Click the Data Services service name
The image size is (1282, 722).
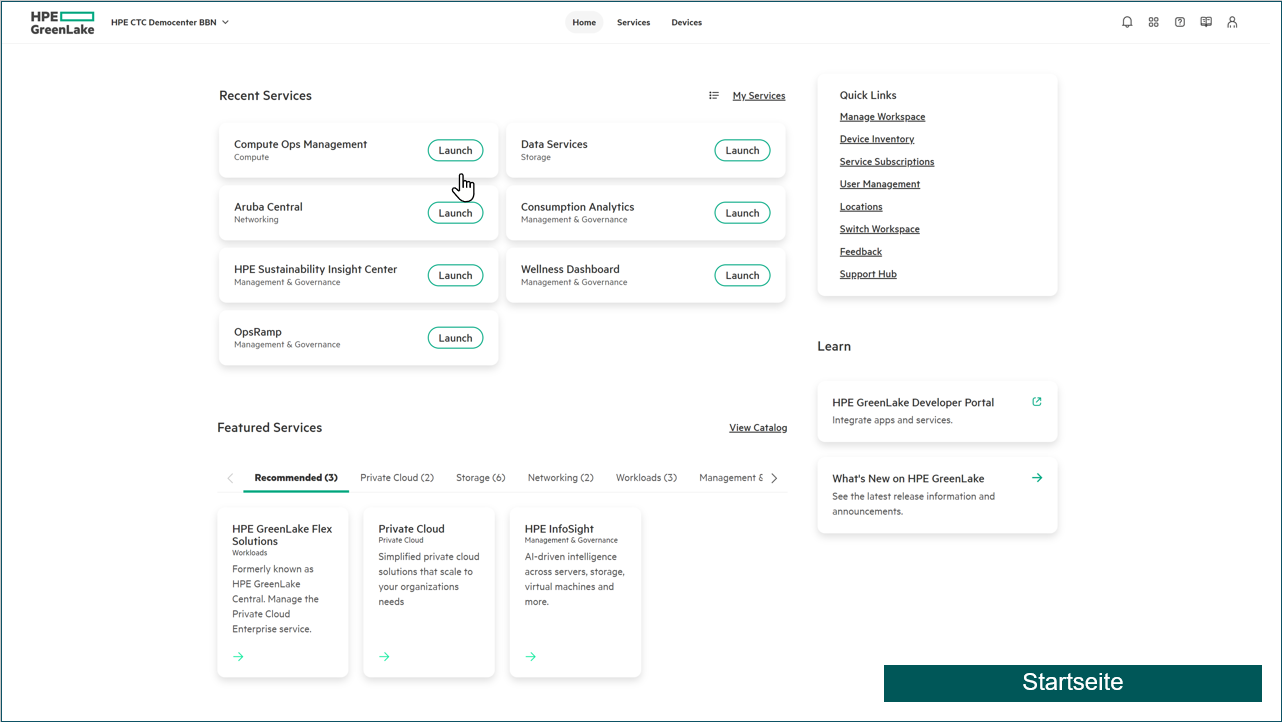pos(554,144)
